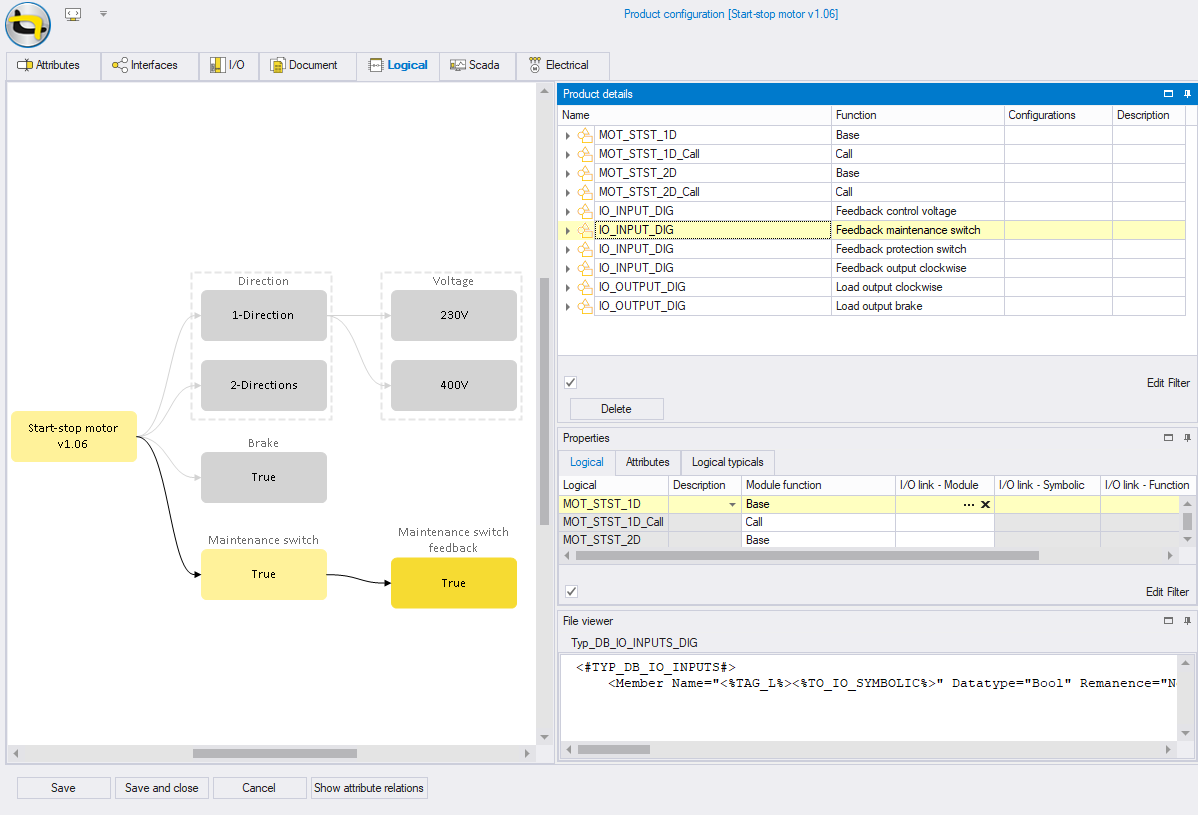Image resolution: width=1198 pixels, height=815 pixels.
Task: Maximize the File viewer panel
Action: pyautogui.click(x=1168, y=621)
